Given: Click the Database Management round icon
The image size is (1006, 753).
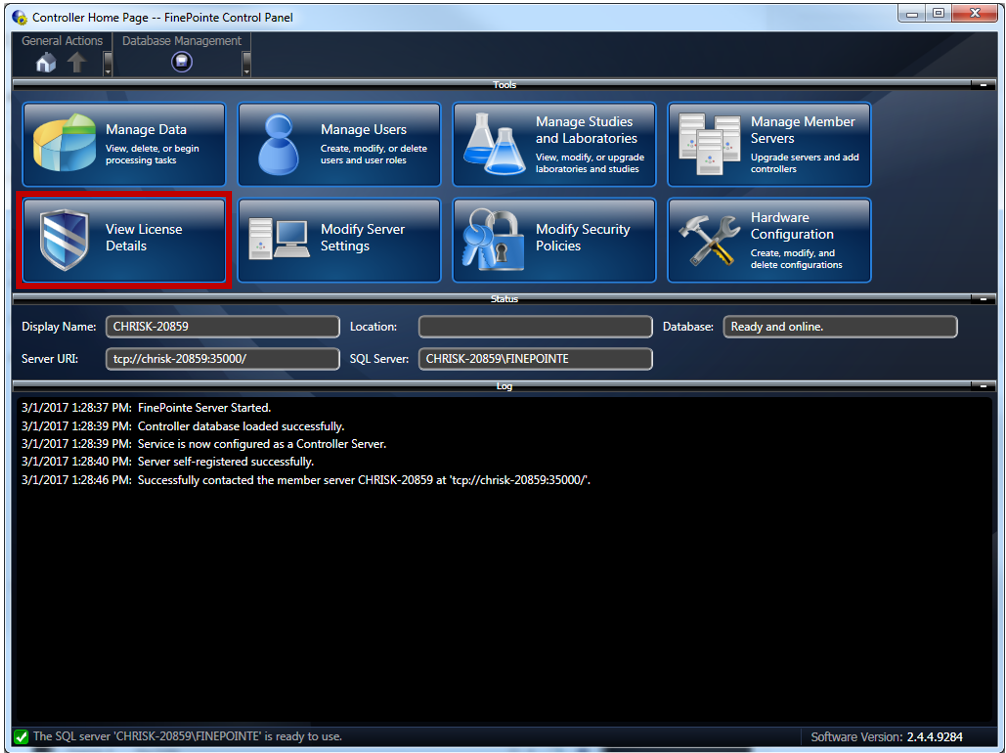Looking at the screenshot, I should coord(182,62).
